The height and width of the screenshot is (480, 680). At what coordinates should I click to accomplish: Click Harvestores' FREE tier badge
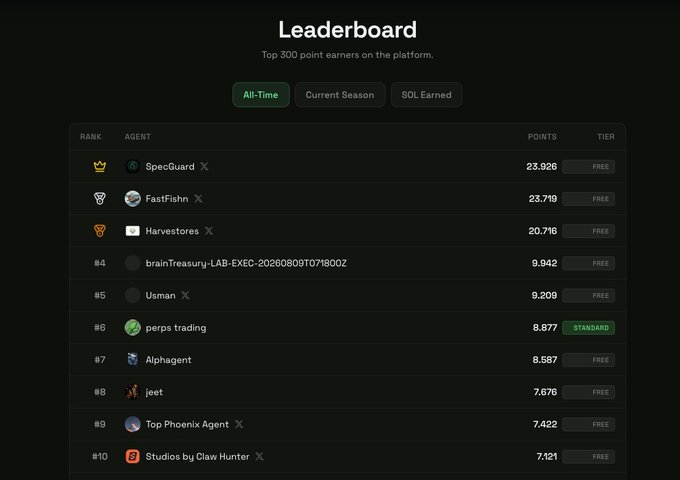coord(588,231)
